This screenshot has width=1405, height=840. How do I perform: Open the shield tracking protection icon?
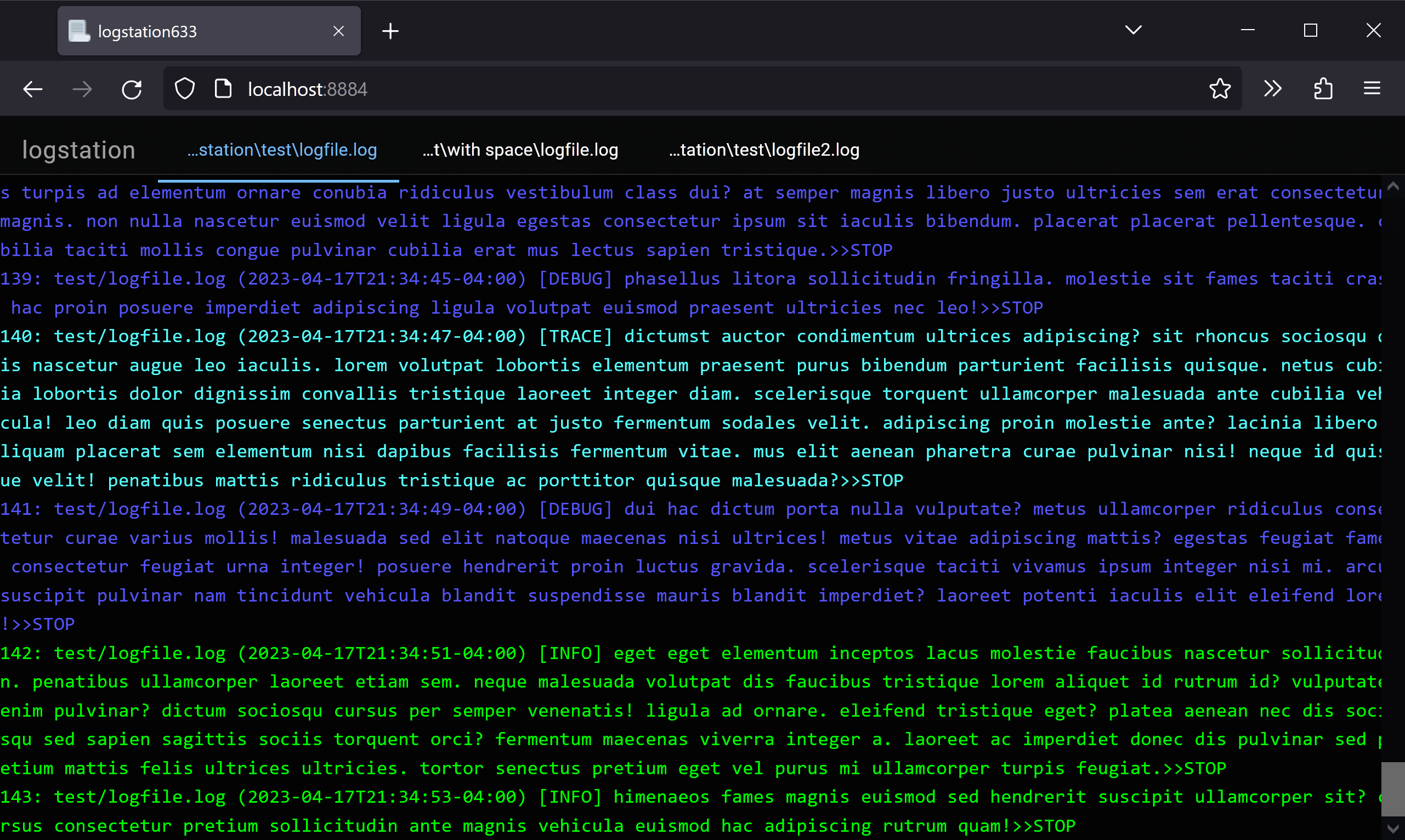[185, 89]
